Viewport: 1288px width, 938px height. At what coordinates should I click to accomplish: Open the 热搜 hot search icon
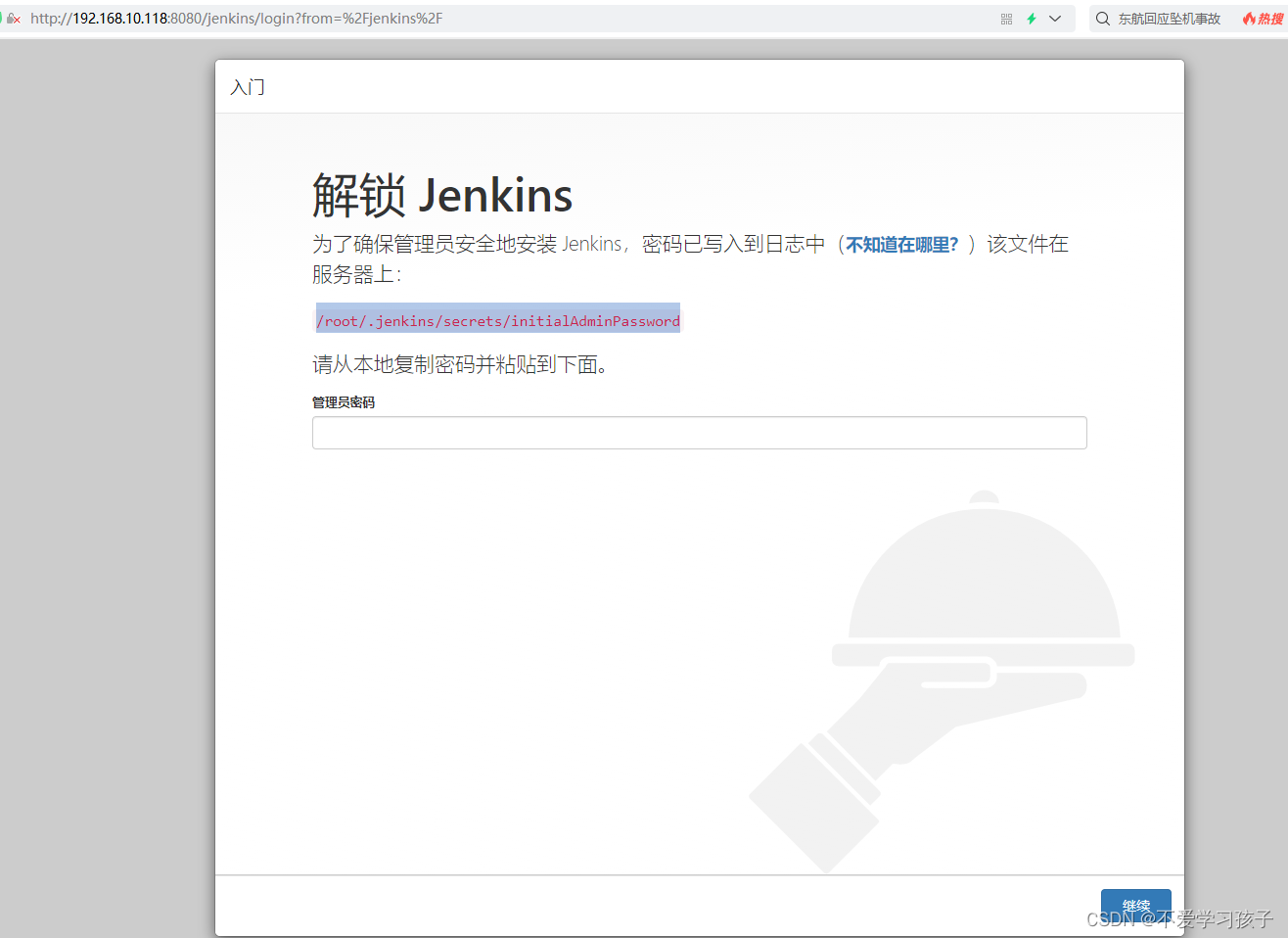tap(1264, 19)
